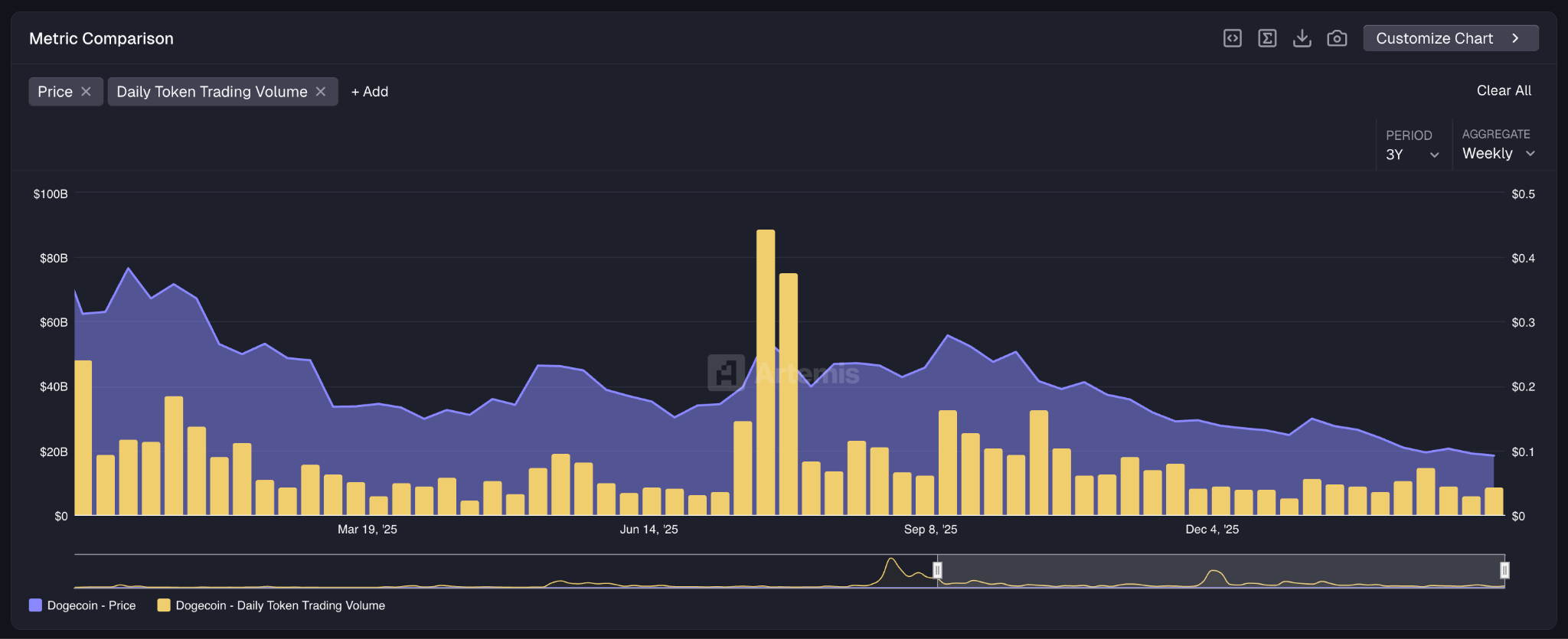Click the Mar 19, '25 axis label
Viewport: 1568px width, 639px height.
click(367, 530)
